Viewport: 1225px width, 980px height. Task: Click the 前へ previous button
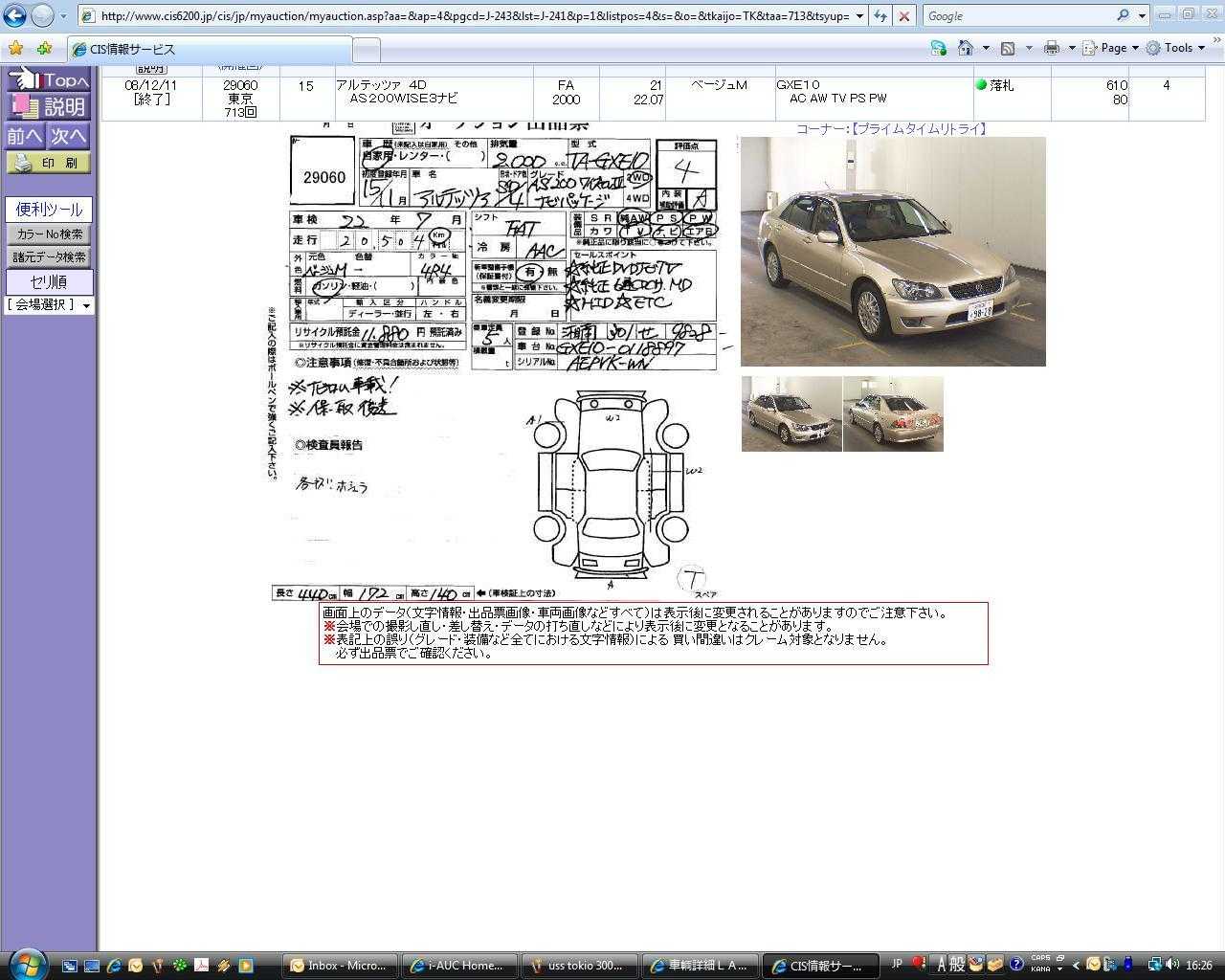click(25, 136)
